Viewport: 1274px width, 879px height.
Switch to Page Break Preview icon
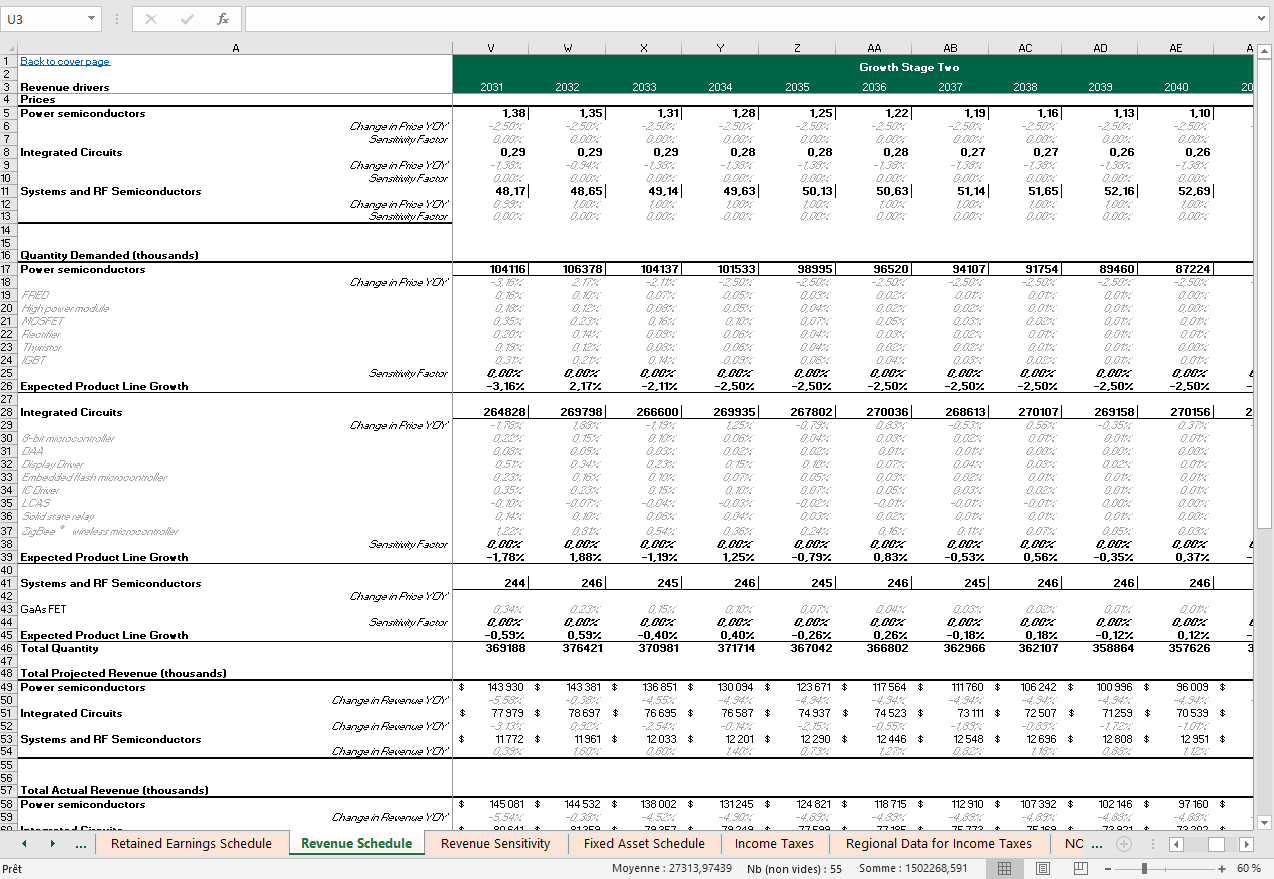[1080, 869]
